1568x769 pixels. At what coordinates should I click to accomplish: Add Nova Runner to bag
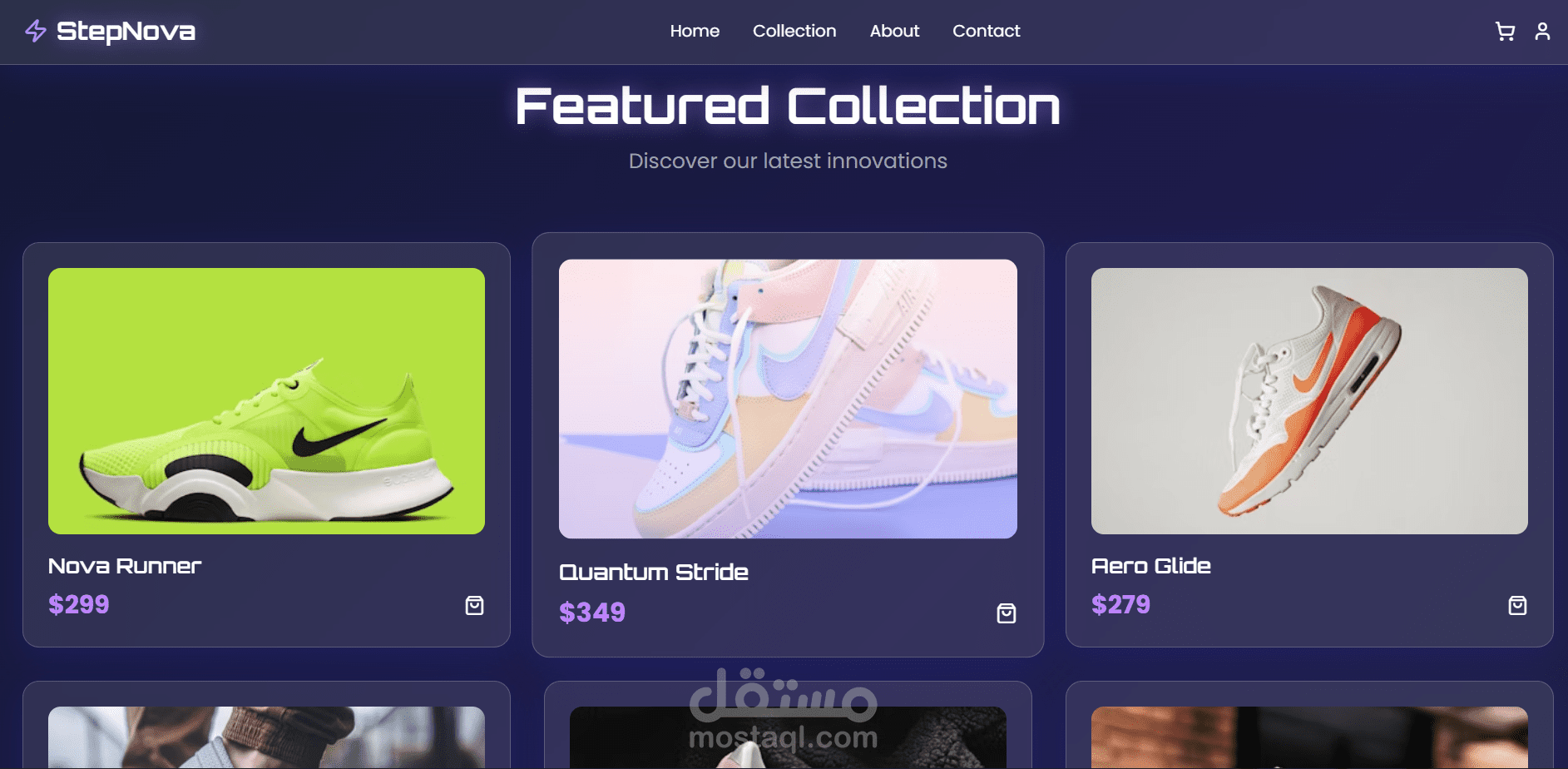click(x=474, y=605)
